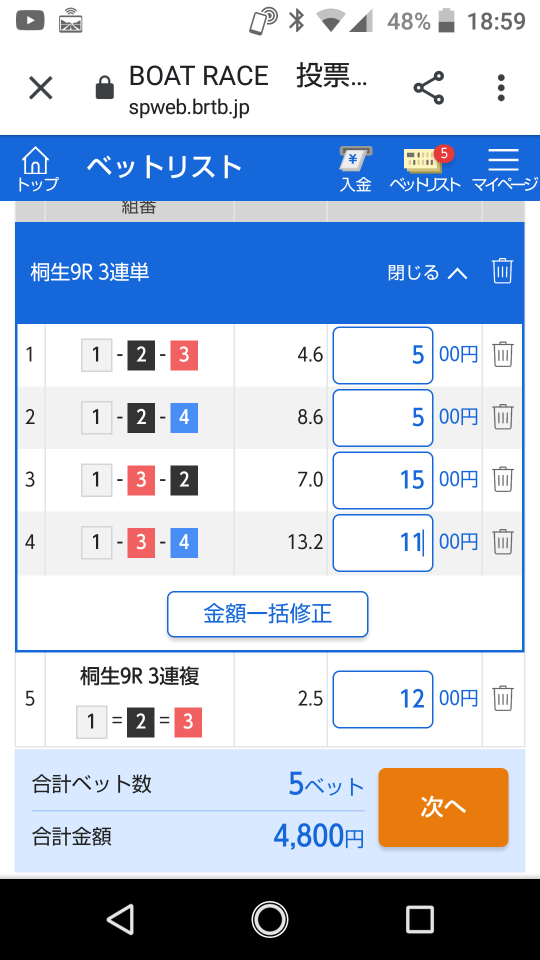Click the 金額一括修正 button

268,614
